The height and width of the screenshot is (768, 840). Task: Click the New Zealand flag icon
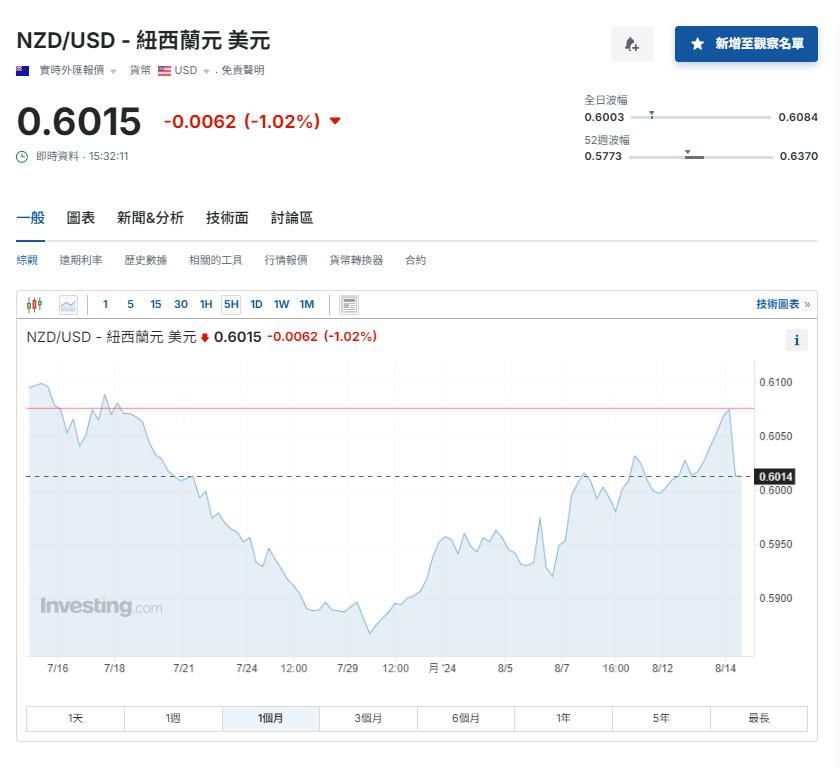23,71
